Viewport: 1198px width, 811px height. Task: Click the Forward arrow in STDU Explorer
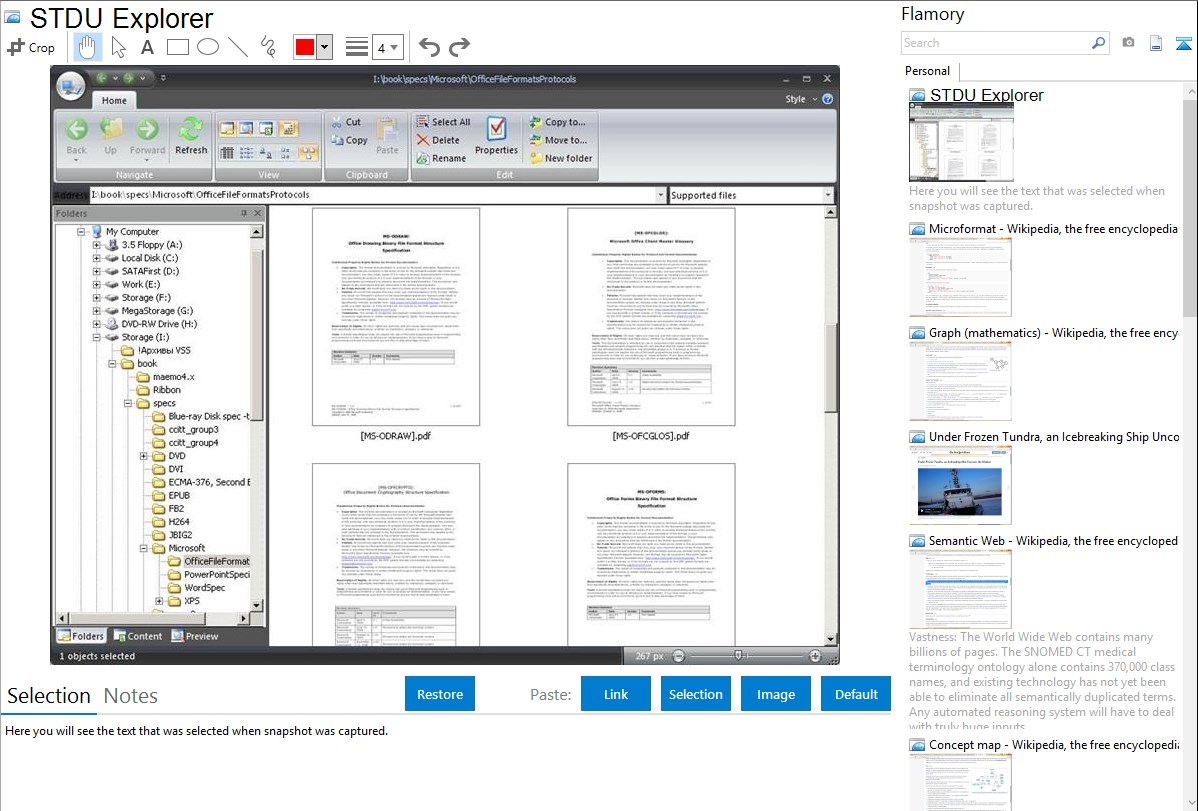click(x=147, y=129)
